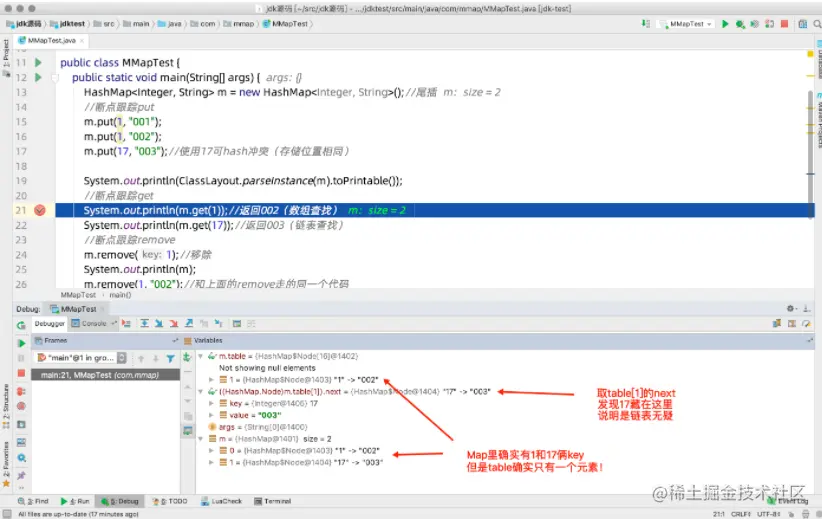This screenshot has height=519, width=822.
Task: Collapse the m.table variable node
Action: point(200,356)
